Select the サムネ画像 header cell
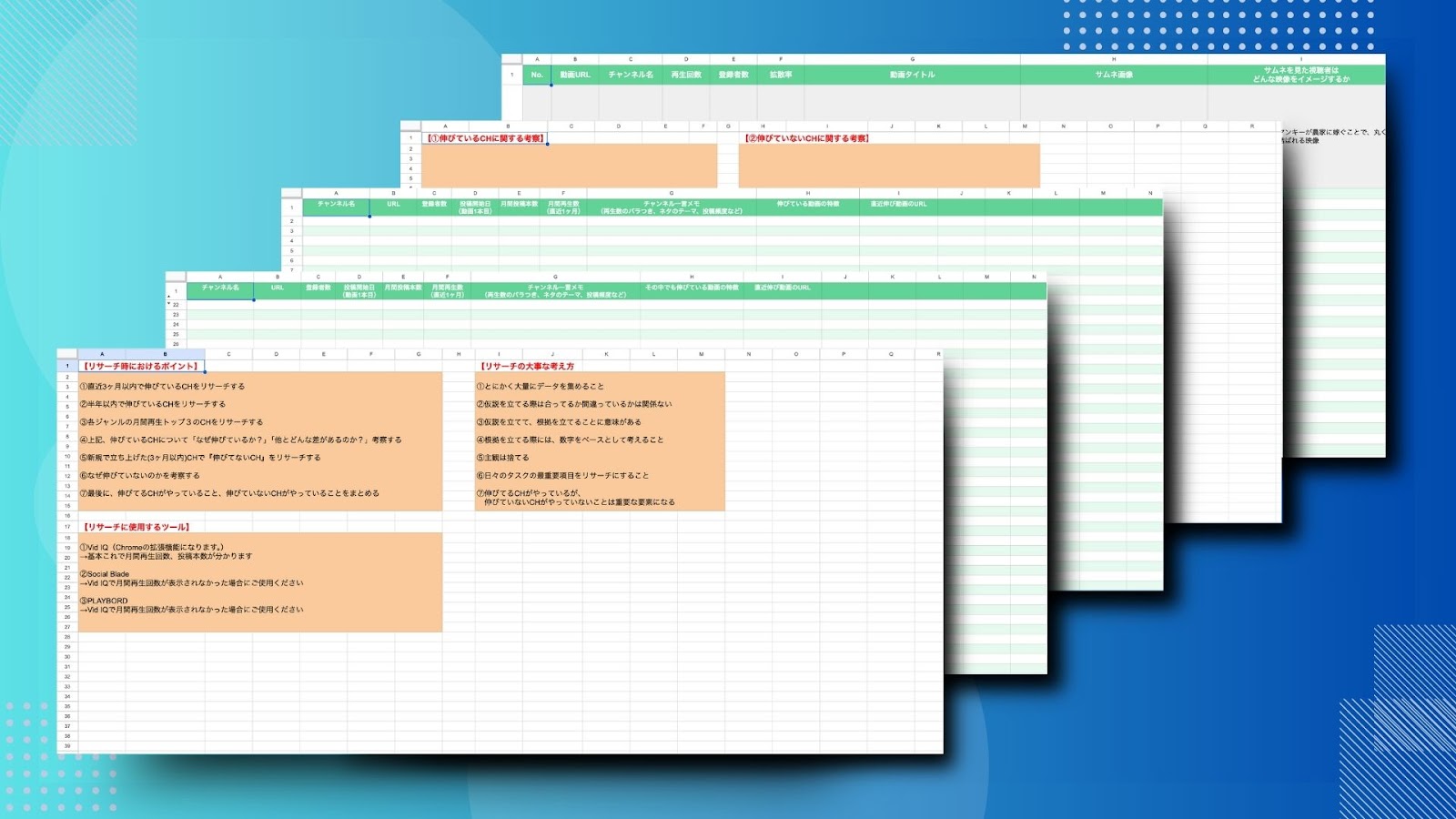The image size is (1456, 819). point(1114,75)
